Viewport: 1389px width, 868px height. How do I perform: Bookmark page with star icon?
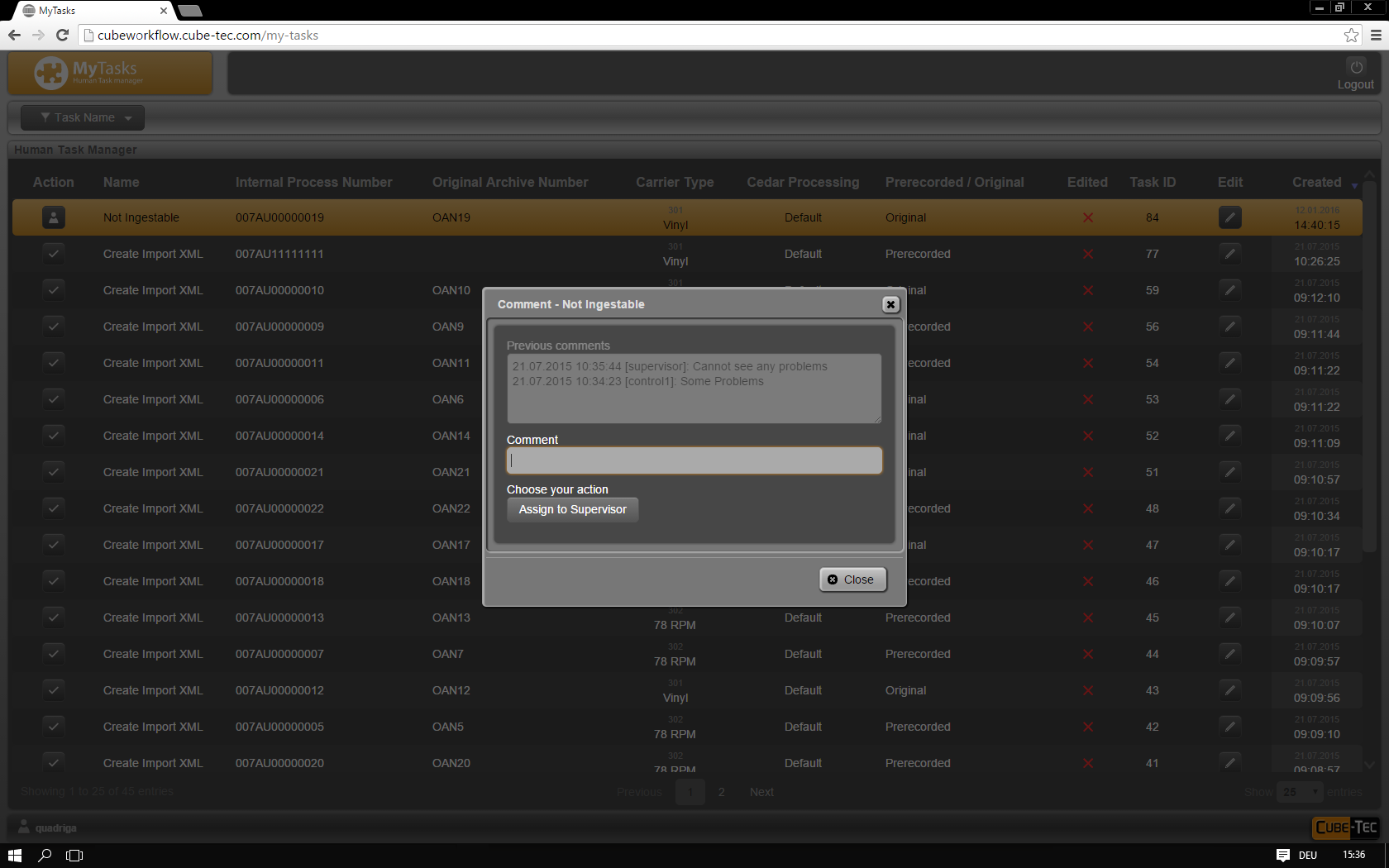[x=1351, y=35]
